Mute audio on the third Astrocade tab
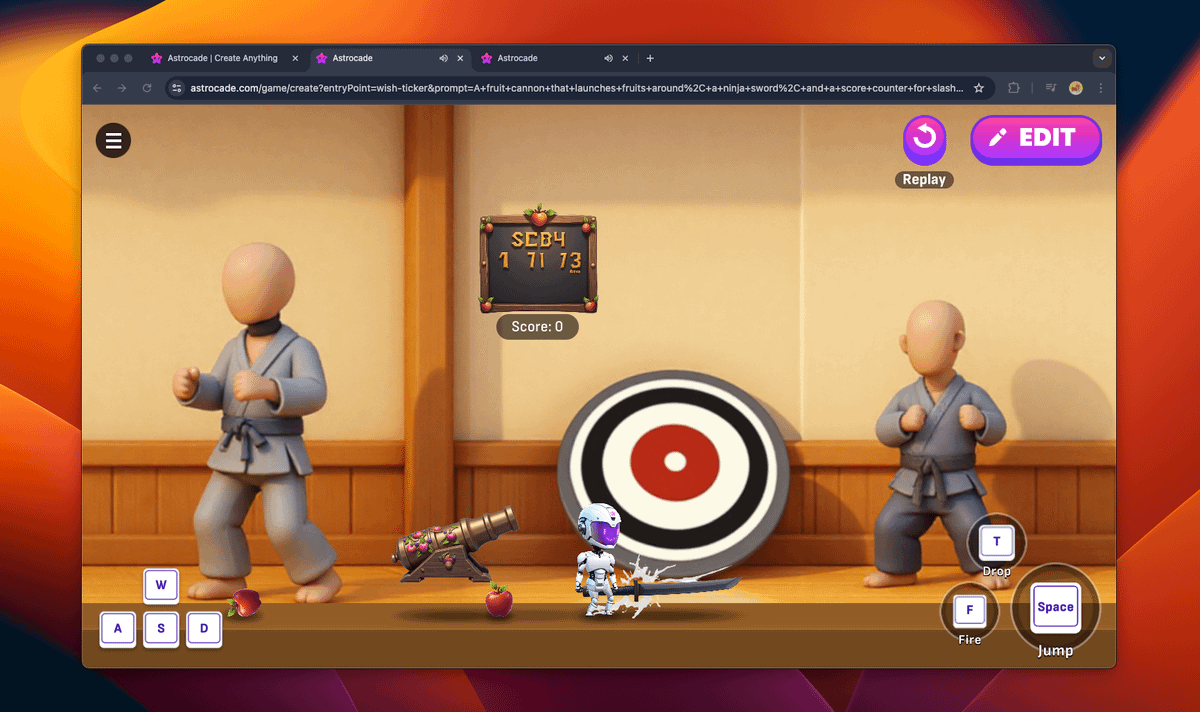 point(608,58)
